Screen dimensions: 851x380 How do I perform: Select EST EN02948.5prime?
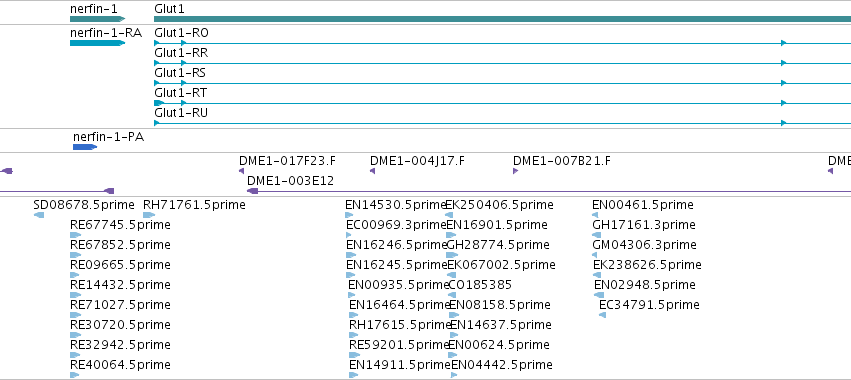click(x=645, y=284)
